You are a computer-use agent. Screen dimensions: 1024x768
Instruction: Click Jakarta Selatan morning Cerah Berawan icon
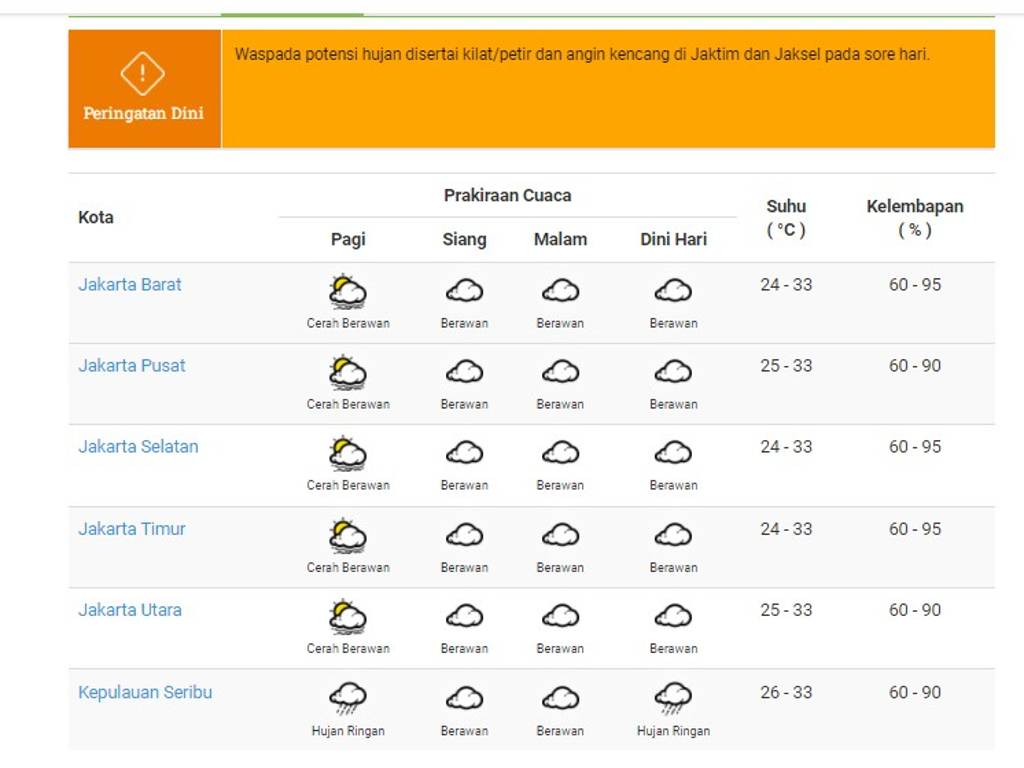348,453
